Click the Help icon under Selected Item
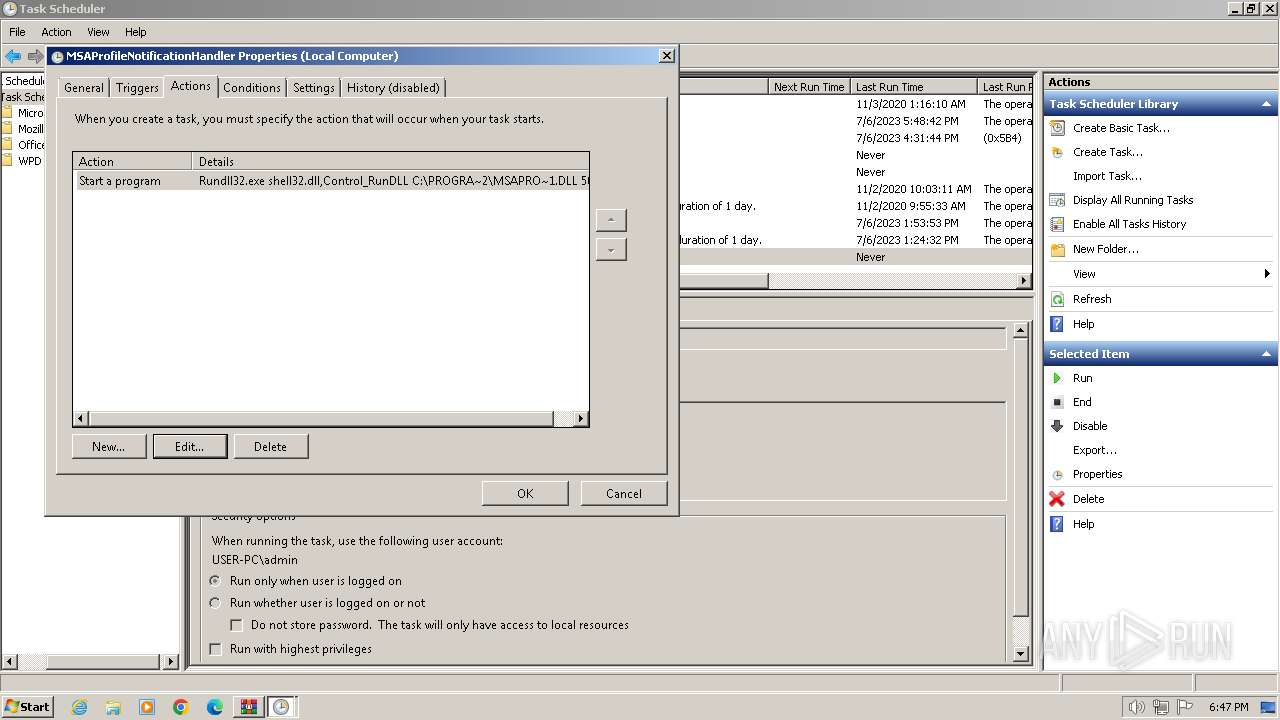Screen dimensions: 1280x720 point(1057,524)
